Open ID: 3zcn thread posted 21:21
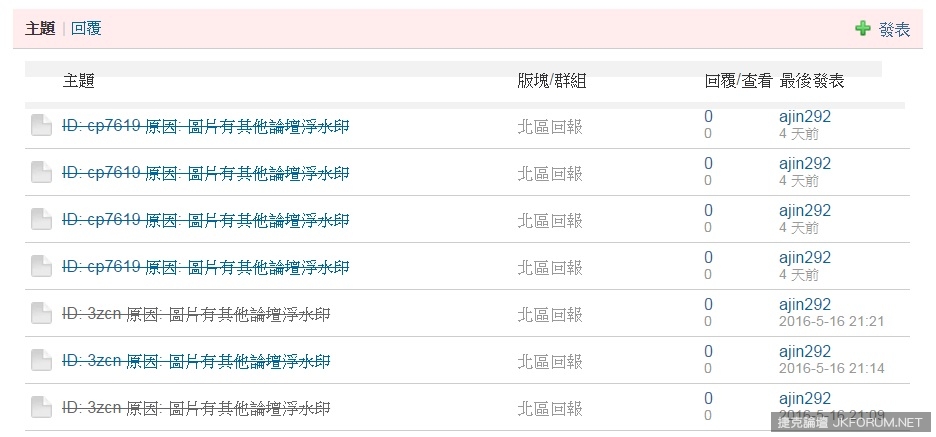This screenshot has height=437, width=936. [x=196, y=314]
